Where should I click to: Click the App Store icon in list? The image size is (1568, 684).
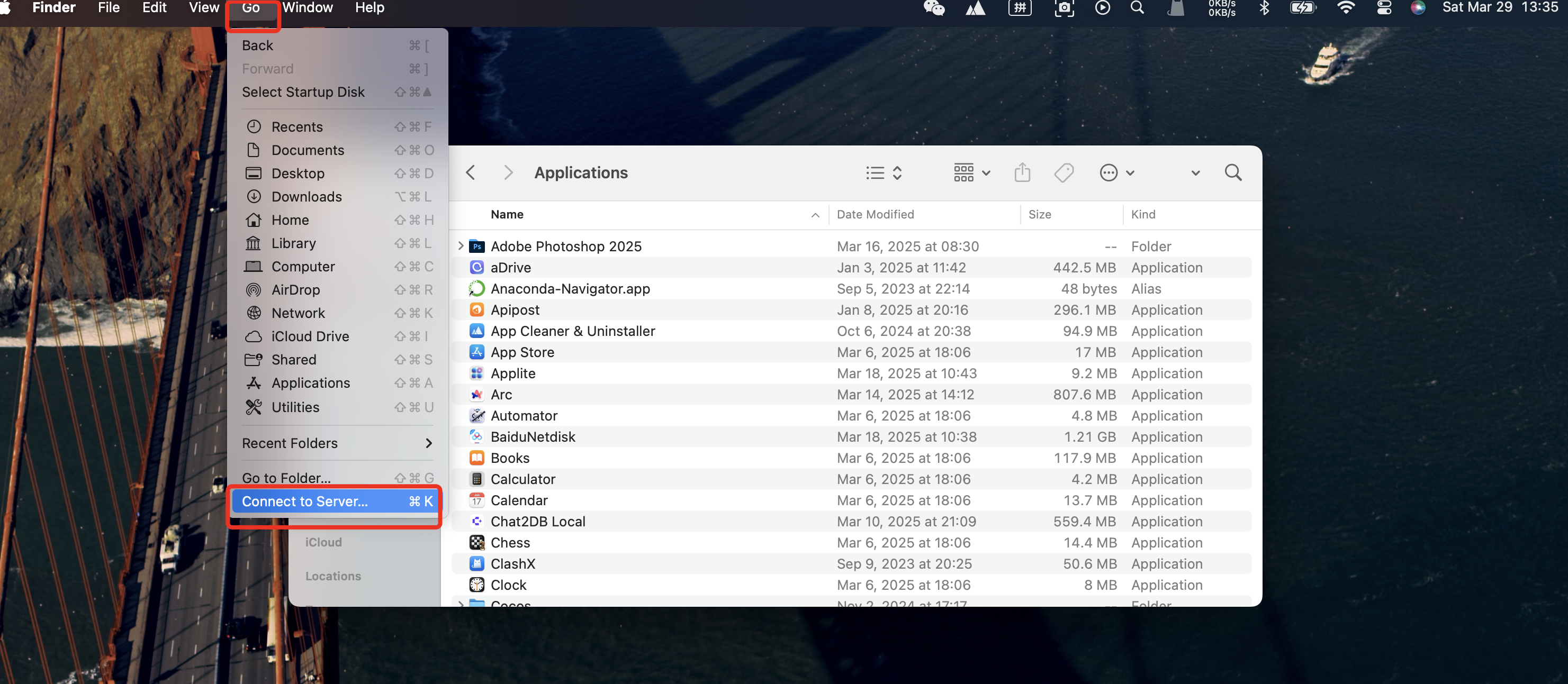click(x=476, y=352)
